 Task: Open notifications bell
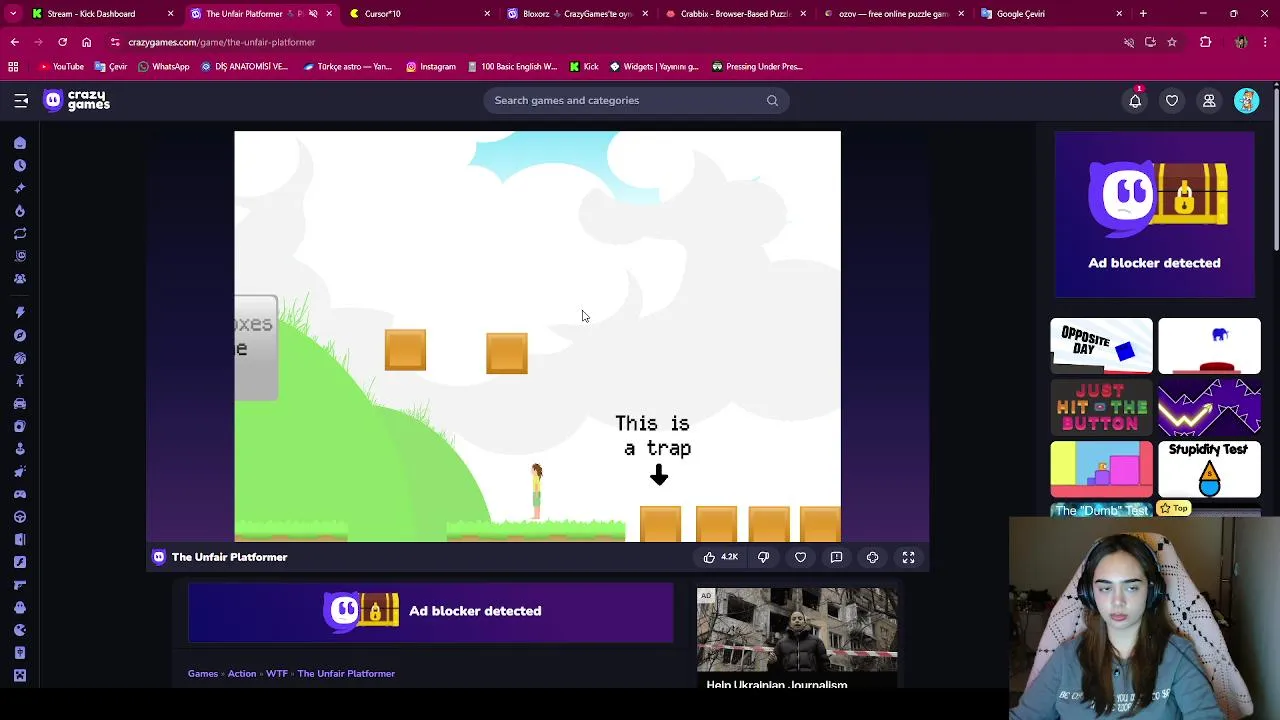(x=1135, y=100)
